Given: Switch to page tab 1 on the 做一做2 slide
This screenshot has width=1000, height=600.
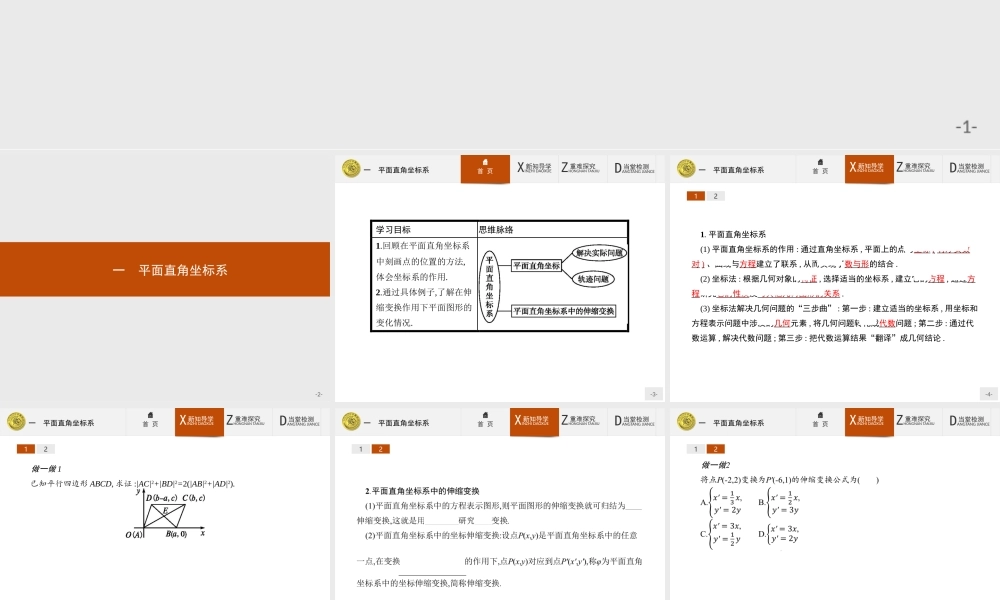Looking at the screenshot, I should click(697, 449).
